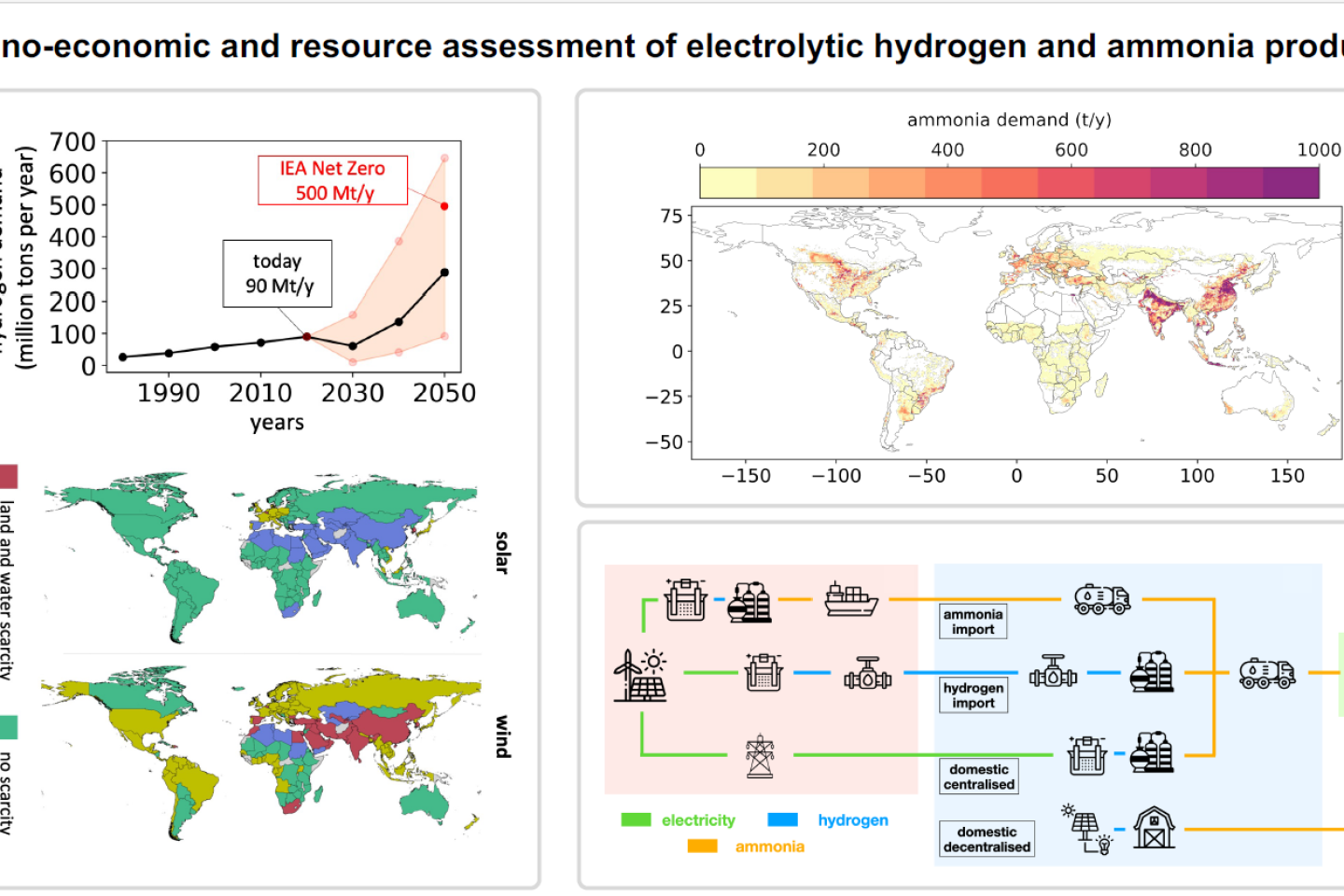
Task: Click the 'ammonia' legend text
Action: [x=769, y=847]
